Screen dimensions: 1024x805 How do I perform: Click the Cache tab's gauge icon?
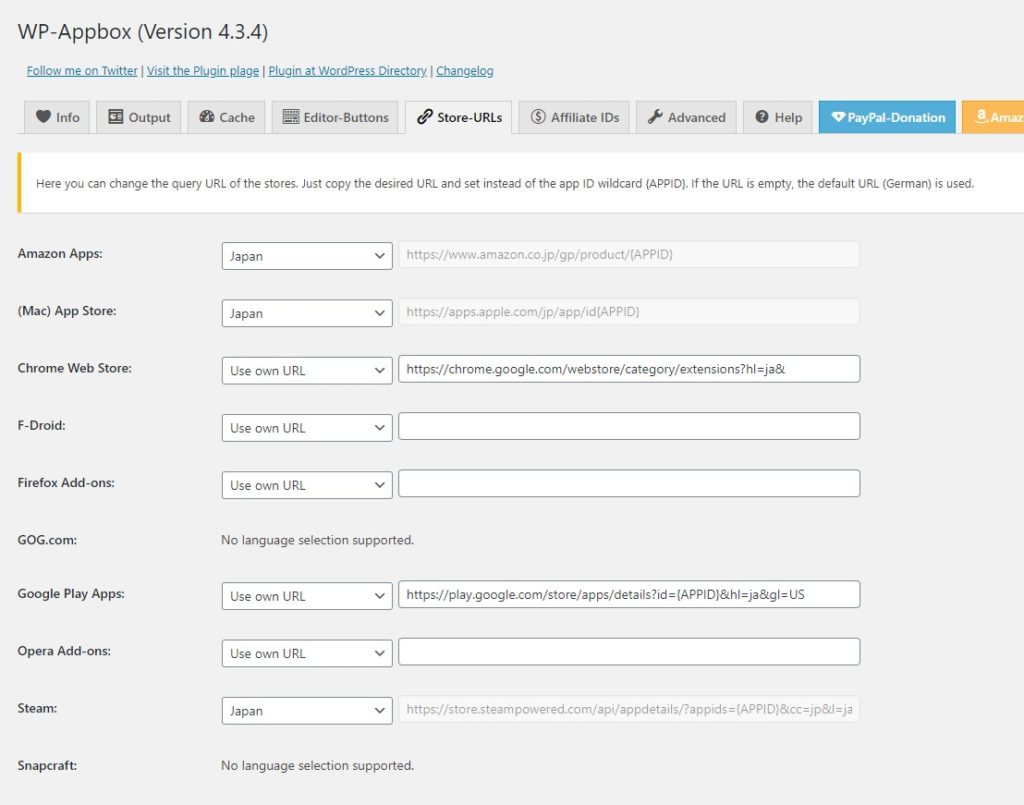pyautogui.click(x=207, y=117)
